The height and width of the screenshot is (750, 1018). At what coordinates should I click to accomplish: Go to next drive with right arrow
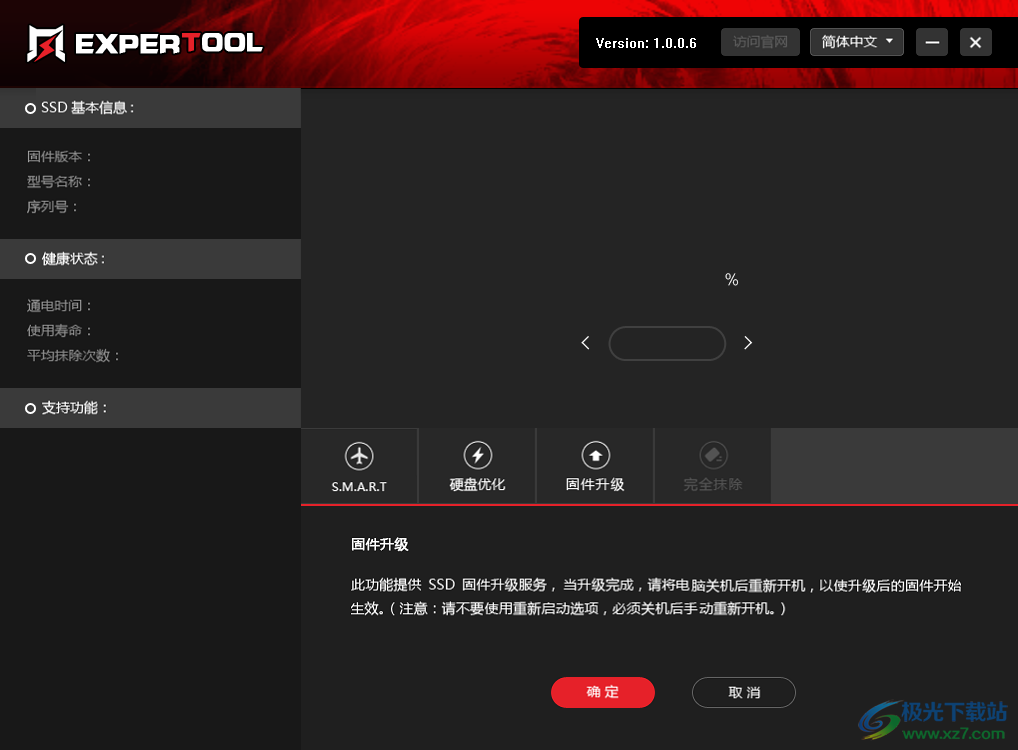(x=748, y=343)
